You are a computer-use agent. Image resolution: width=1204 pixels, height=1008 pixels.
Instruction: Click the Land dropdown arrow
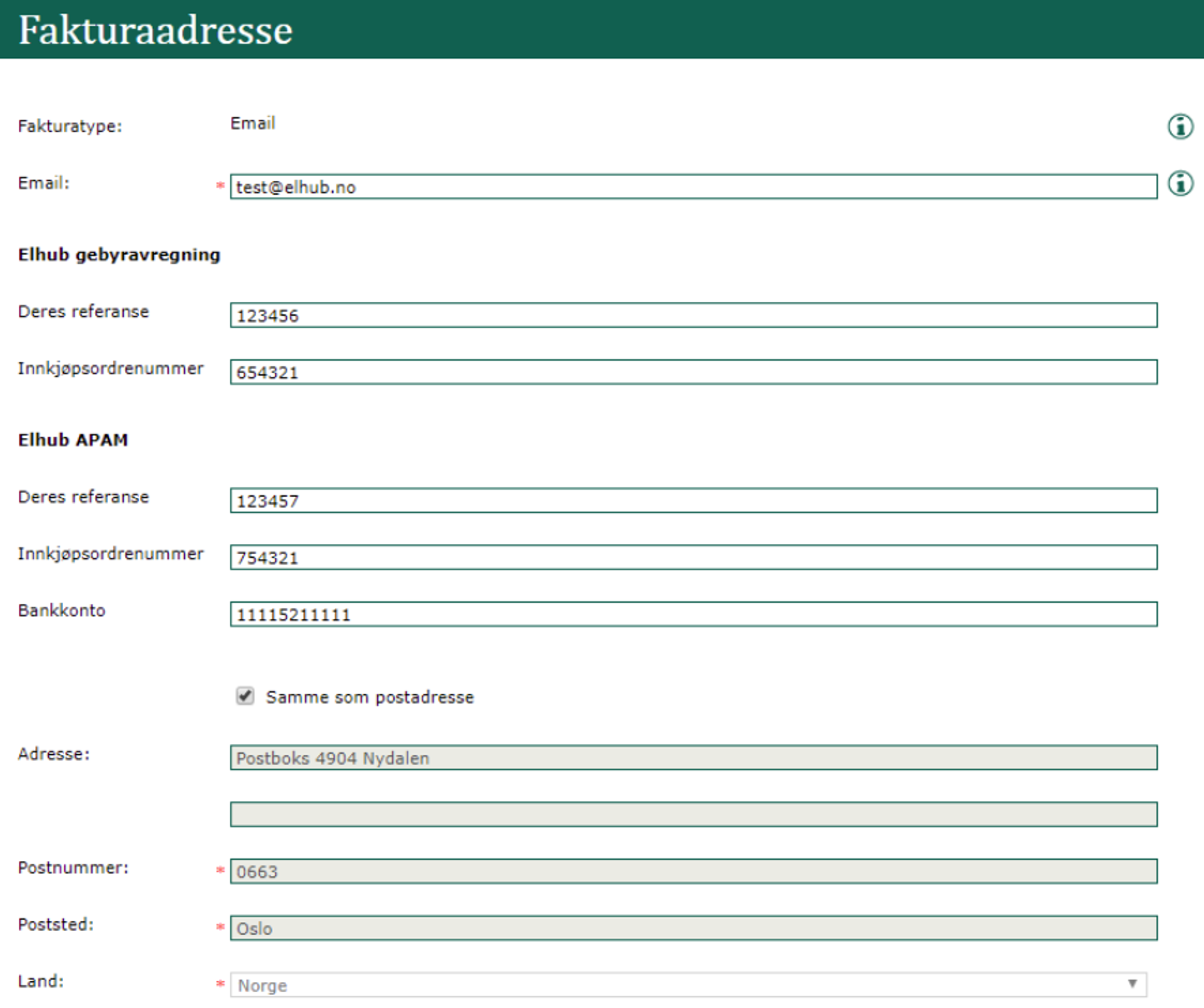pyautogui.click(x=1132, y=984)
